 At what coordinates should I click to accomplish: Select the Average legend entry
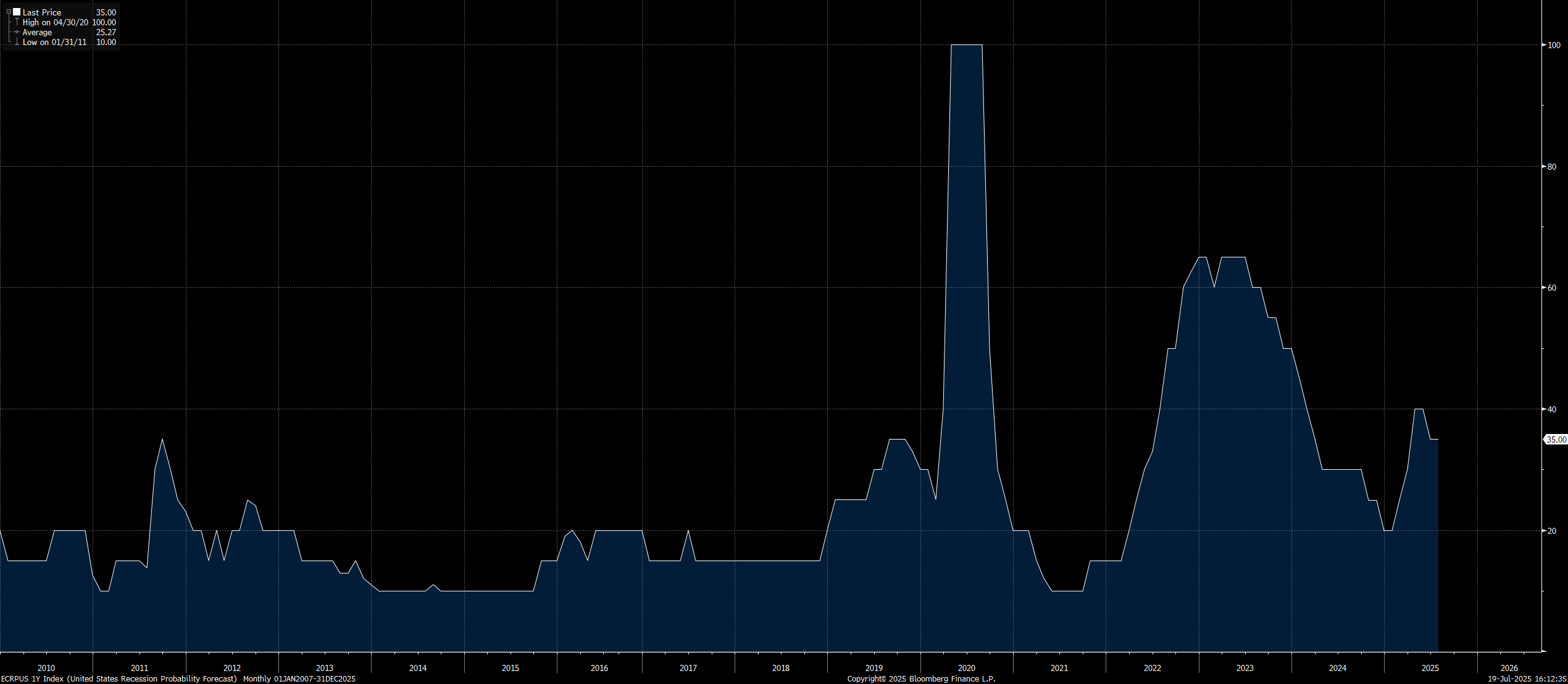tap(37, 32)
